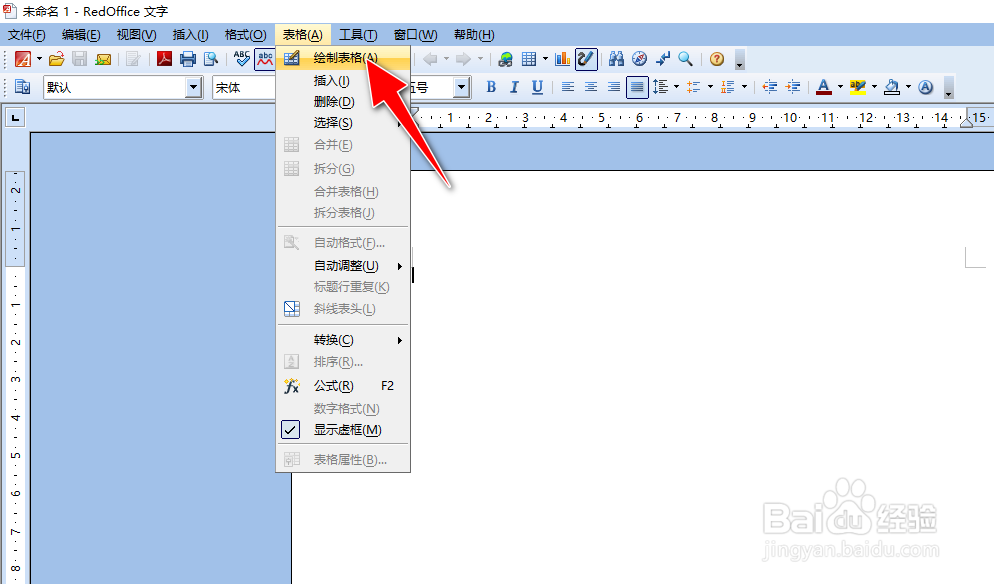Toggle underline formatting

[x=535, y=87]
